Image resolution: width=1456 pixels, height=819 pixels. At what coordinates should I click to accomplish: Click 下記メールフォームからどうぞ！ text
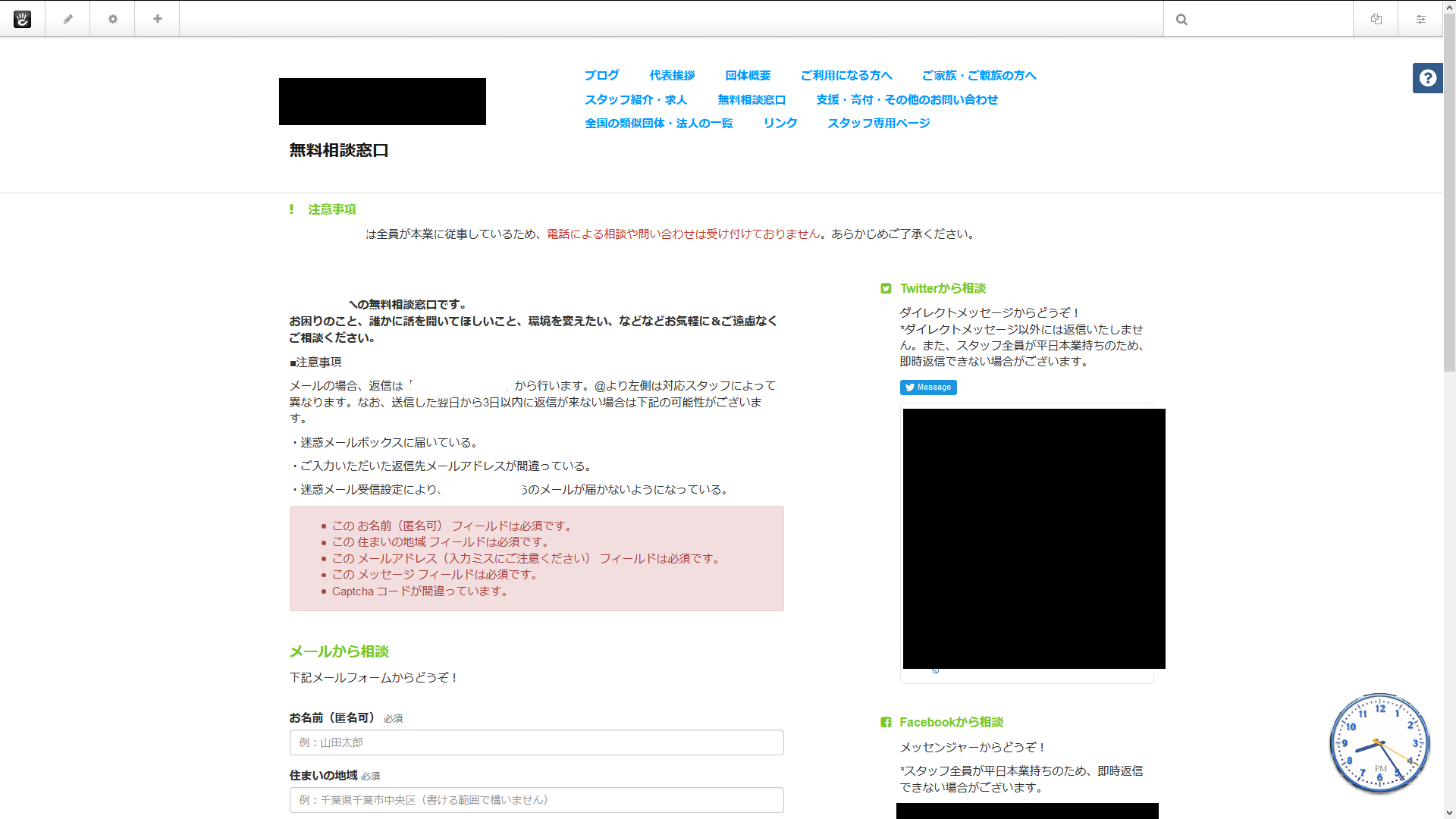374,677
